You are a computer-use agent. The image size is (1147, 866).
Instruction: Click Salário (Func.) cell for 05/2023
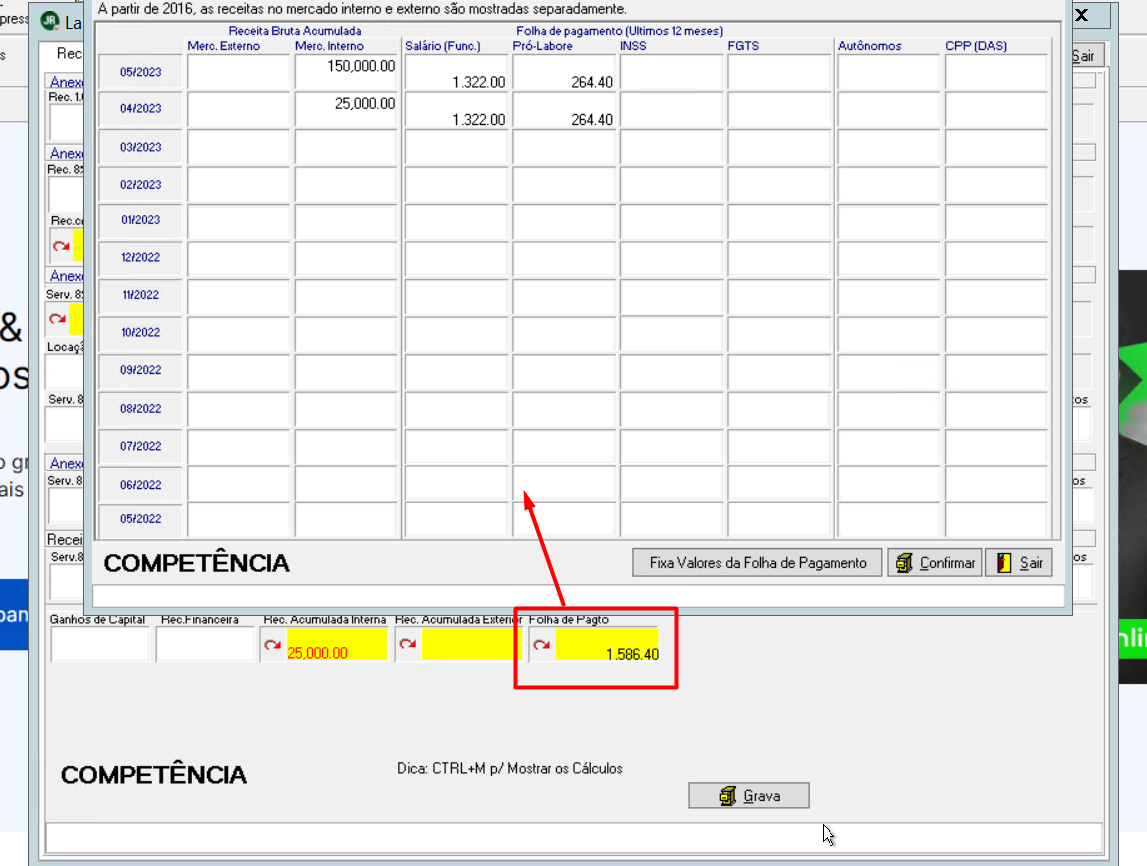(456, 72)
